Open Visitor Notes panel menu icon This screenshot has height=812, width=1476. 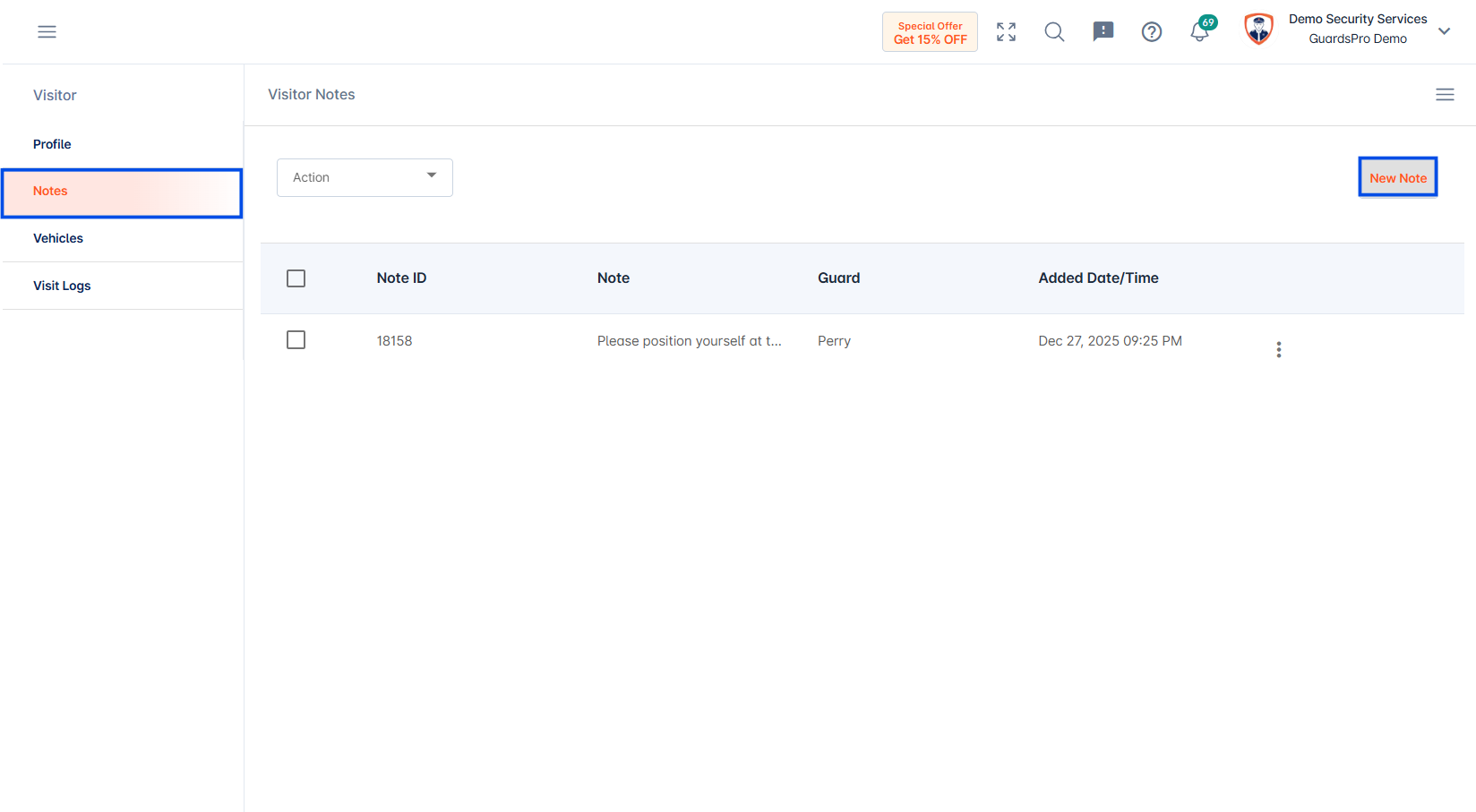coord(1445,95)
